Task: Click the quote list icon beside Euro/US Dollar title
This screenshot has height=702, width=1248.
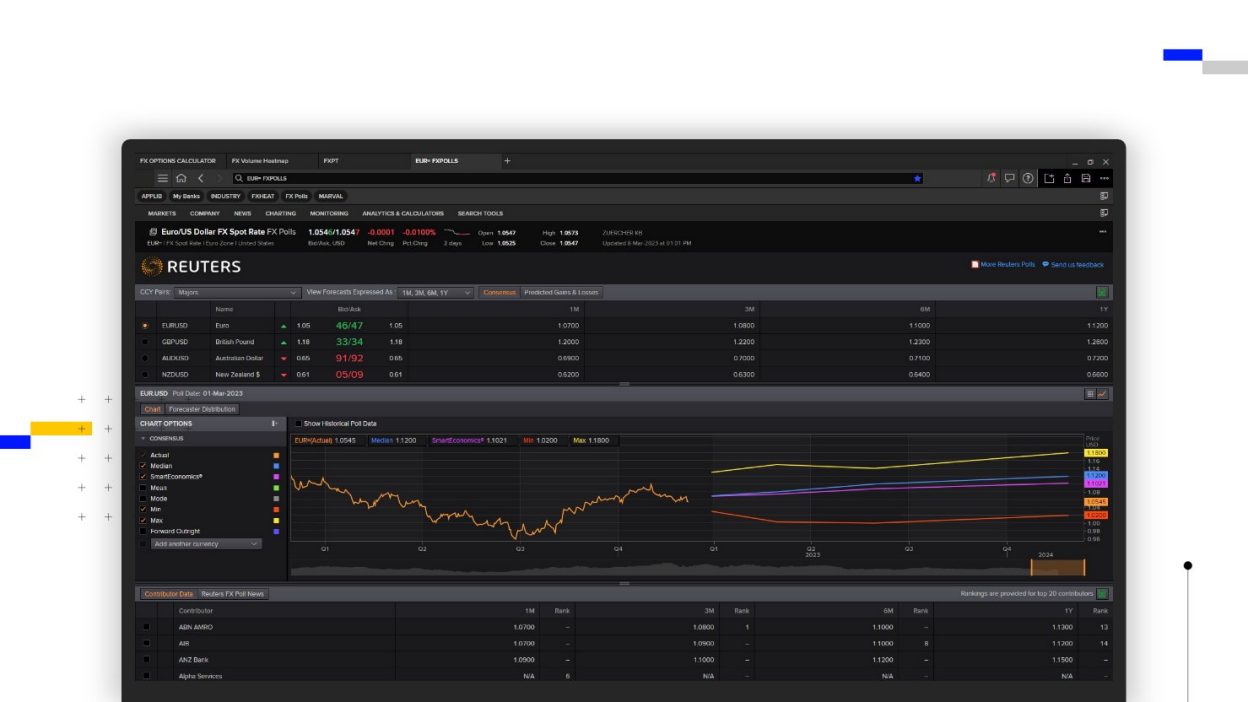Action: (153, 232)
